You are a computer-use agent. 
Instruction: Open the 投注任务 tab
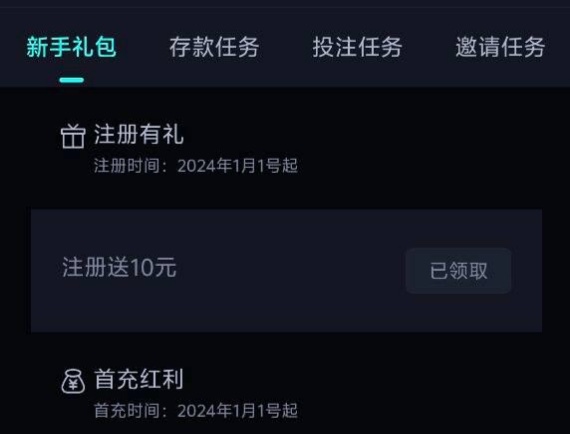(x=357, y=47)
